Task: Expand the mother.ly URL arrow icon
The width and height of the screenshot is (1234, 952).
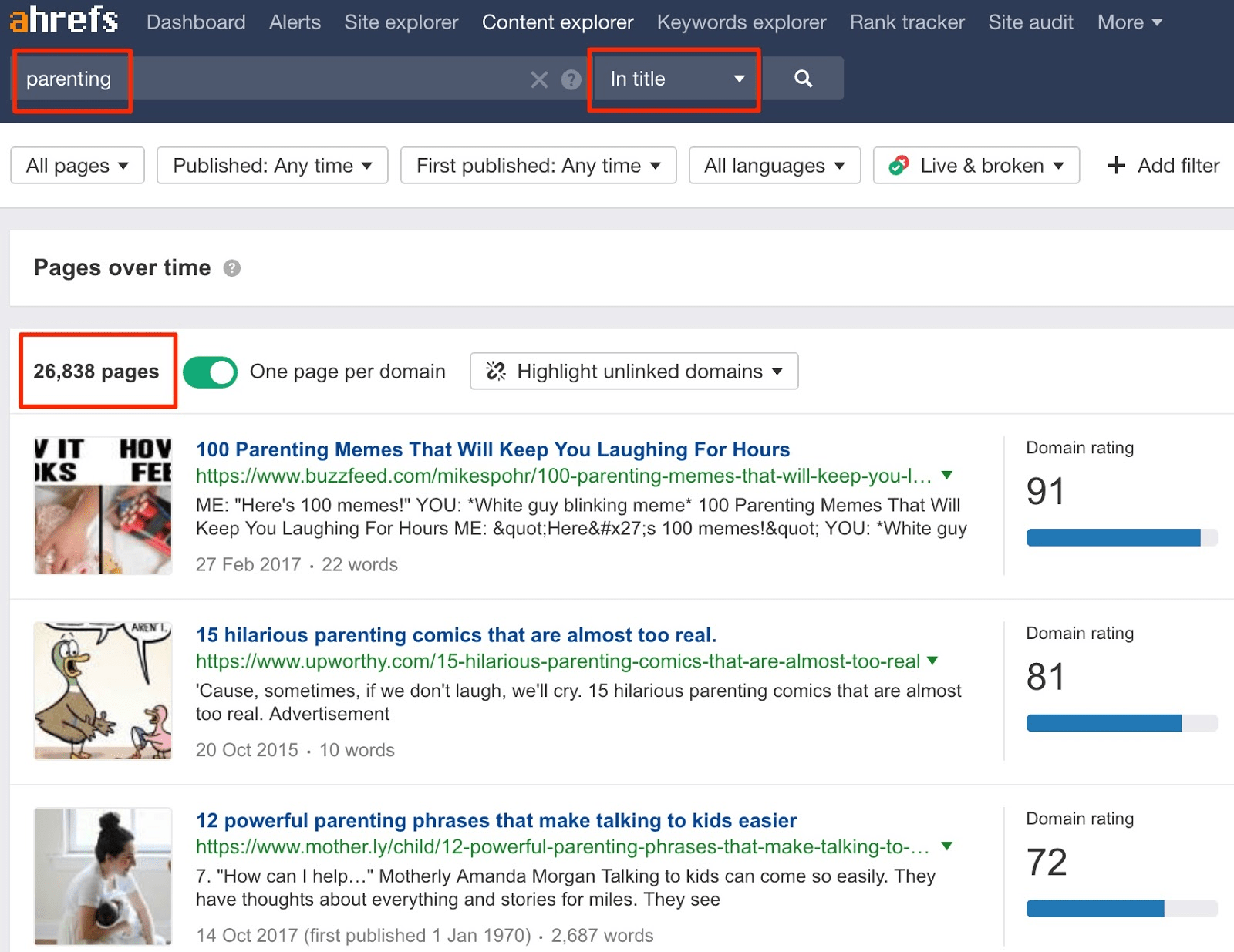Action: [x=947, y=846]
